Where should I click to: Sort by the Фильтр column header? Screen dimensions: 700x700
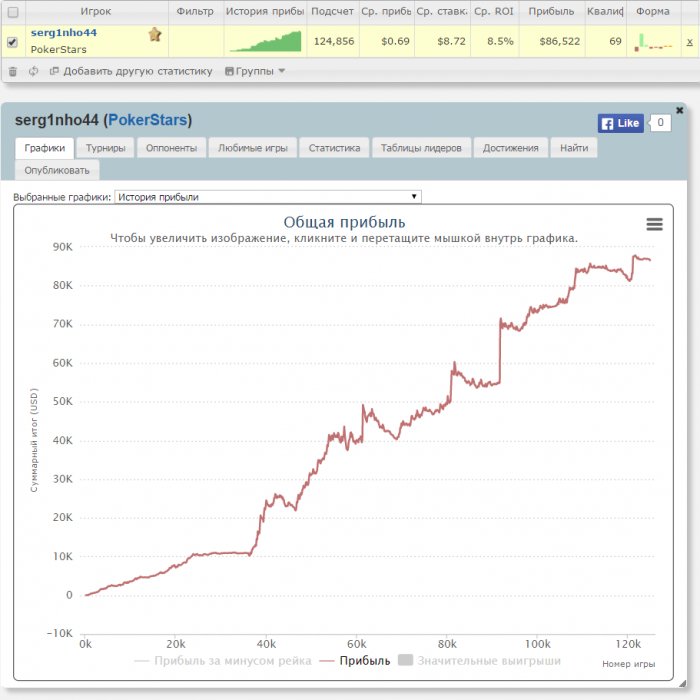195,11
